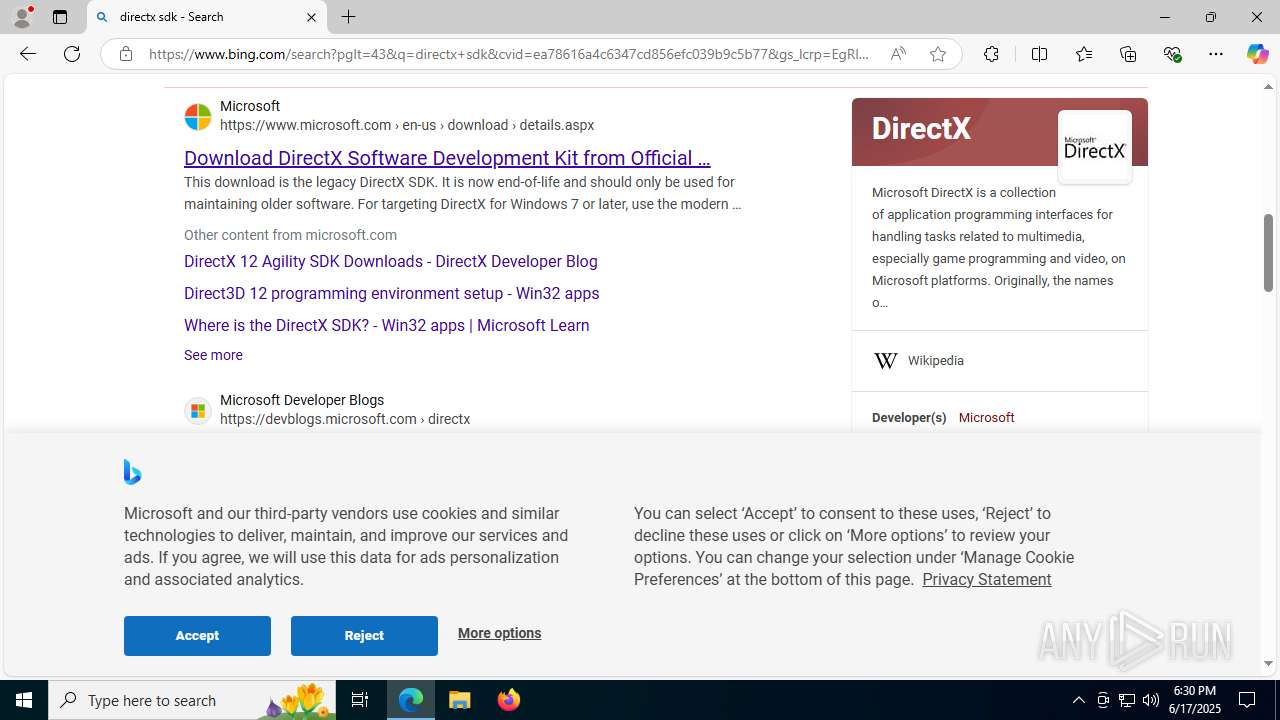Open More options for cookies
1280x720 pixels.
point(499,633)
